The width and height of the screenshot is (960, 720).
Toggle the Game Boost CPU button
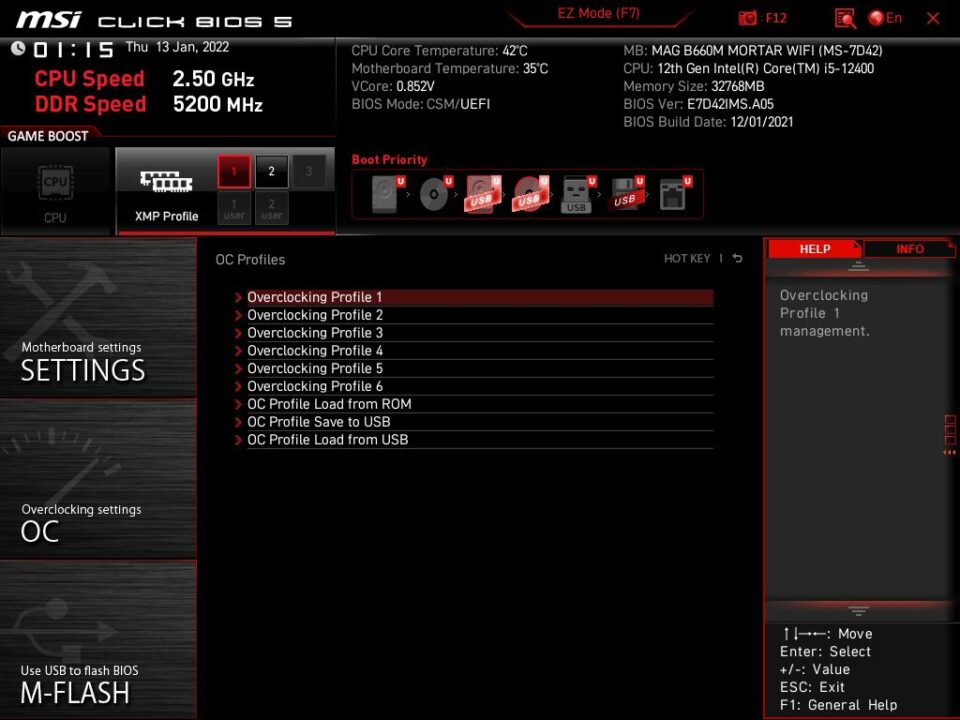pyautogui.click(x=55, y=191)
